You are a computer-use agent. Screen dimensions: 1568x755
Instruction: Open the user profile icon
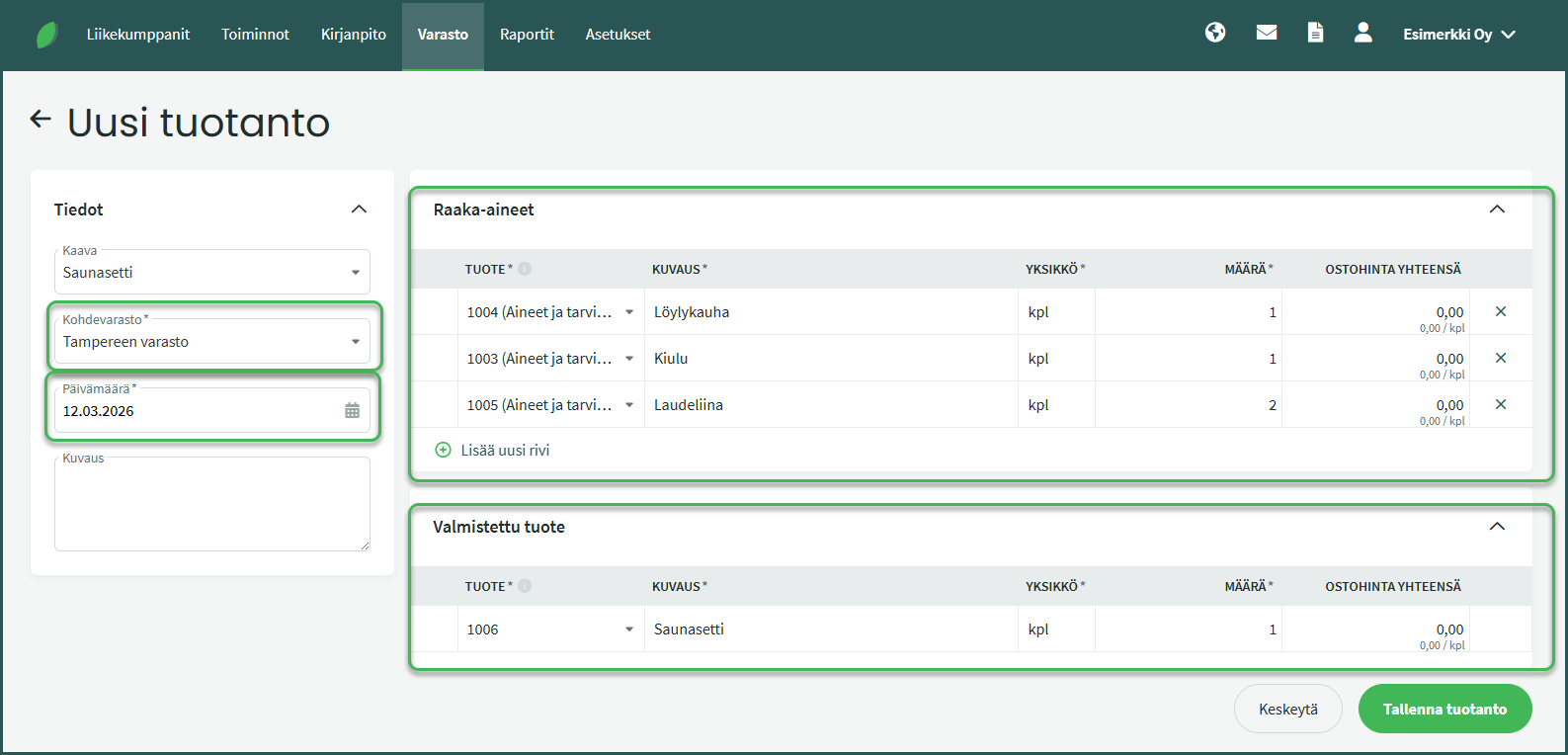[x=1362, y=33]
